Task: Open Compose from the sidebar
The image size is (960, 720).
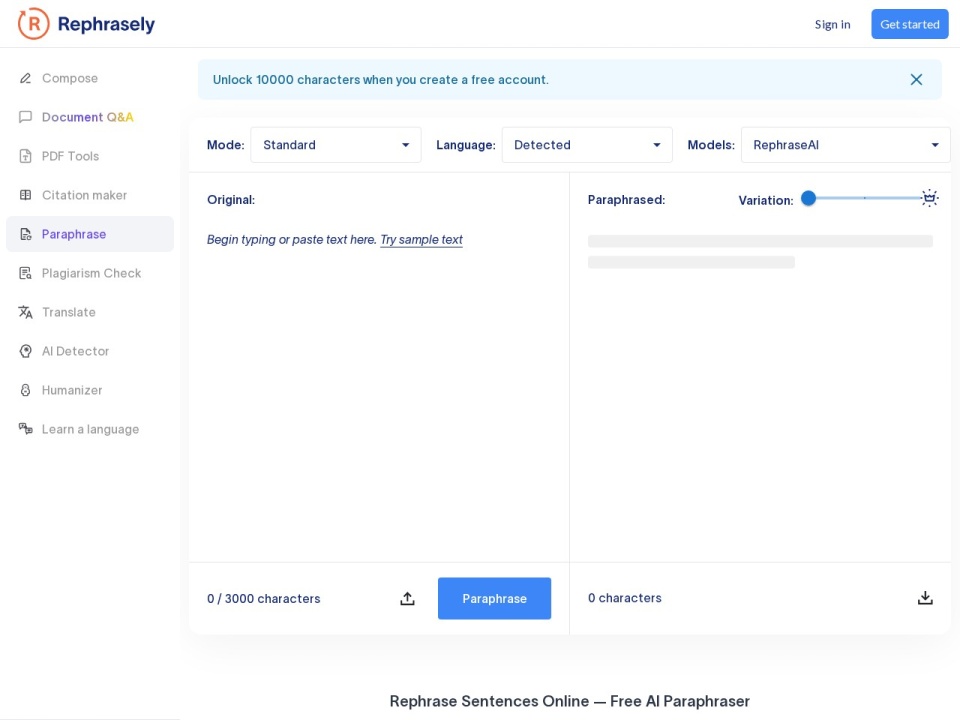Action: click(90, 78)
